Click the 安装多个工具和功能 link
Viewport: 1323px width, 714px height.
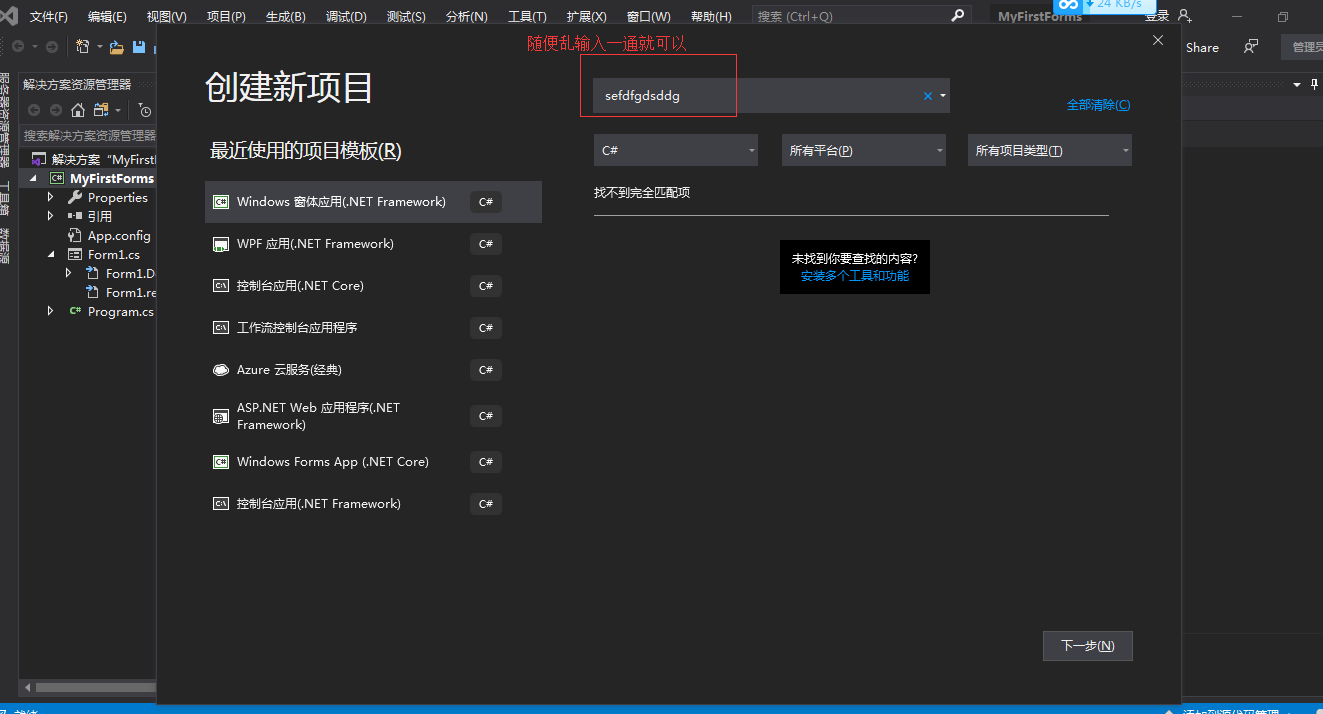(x=855, y=276)
